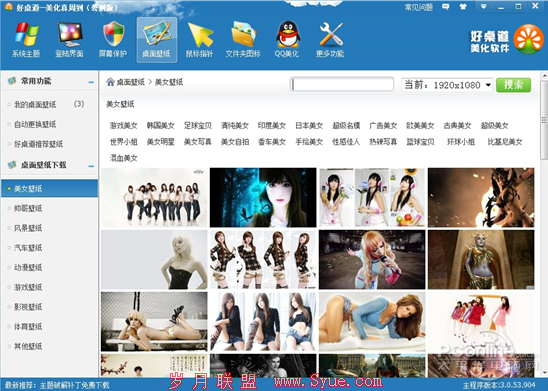Image resolution: width=548 pixels, height=391 pixels.
Task: Filter by 世界小姐 tag
Action: pyautogui.click(x=124, y=142)
